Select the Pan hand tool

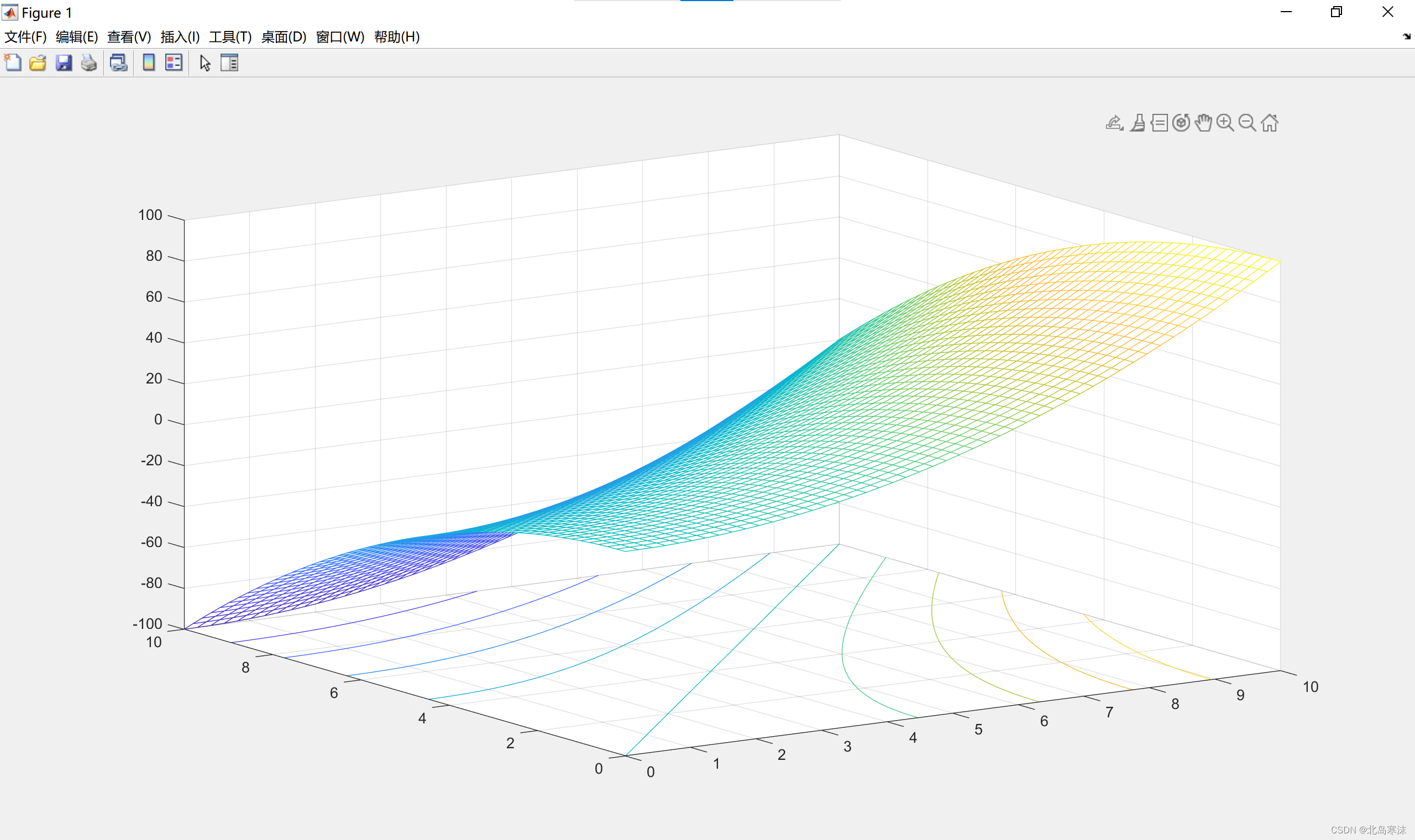pyautogui.click(x=1203, y=123)
